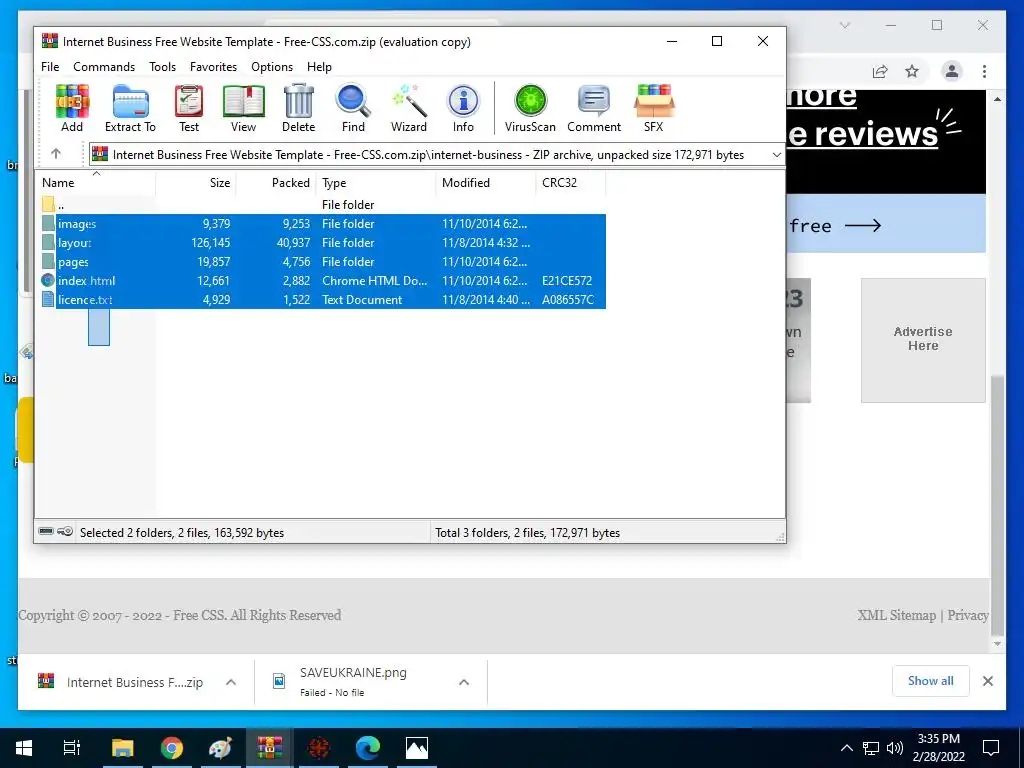Expand options for SAVEUKRAINE.png download

point(464,682)
